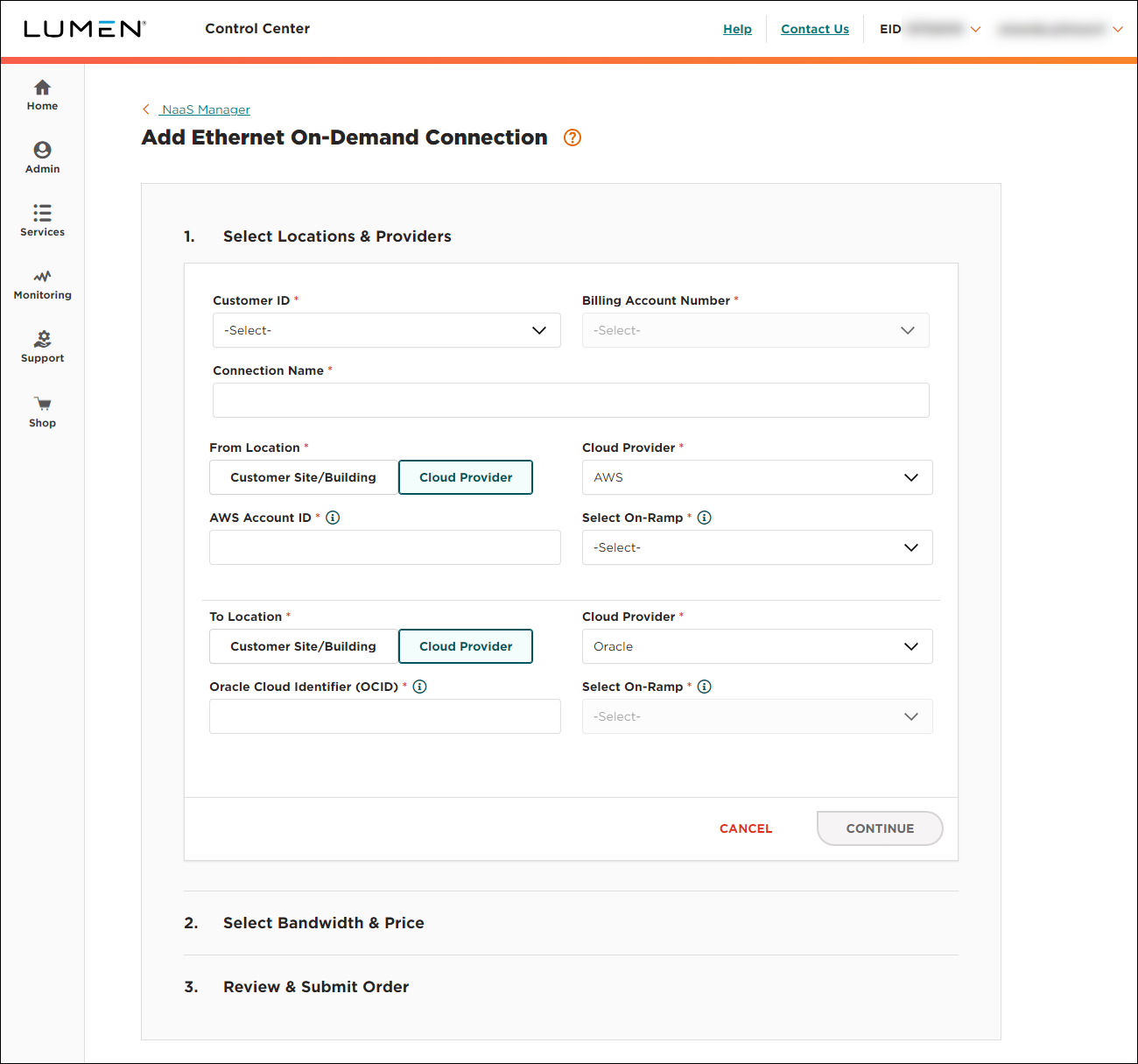Click the Lumen logo
Image resolution: width=1138 pixels, height=1064 pixels.
tap(84, 29)
